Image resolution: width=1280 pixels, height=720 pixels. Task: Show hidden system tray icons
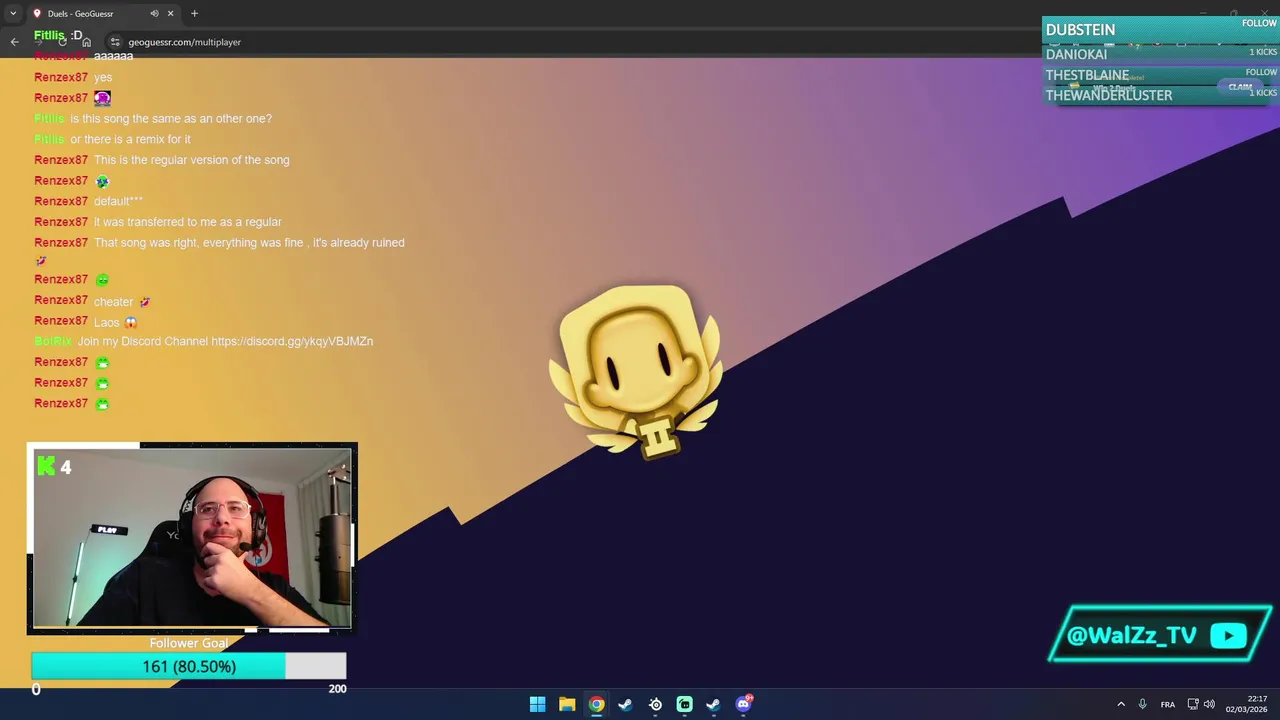pos(1120,704)
